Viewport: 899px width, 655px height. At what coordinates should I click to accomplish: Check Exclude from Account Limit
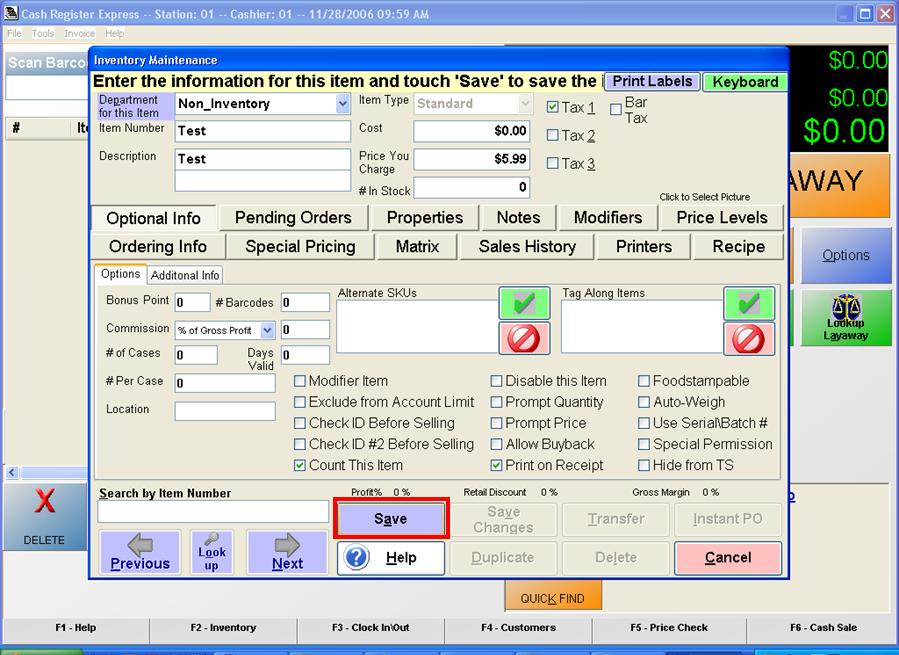point(299,402)
